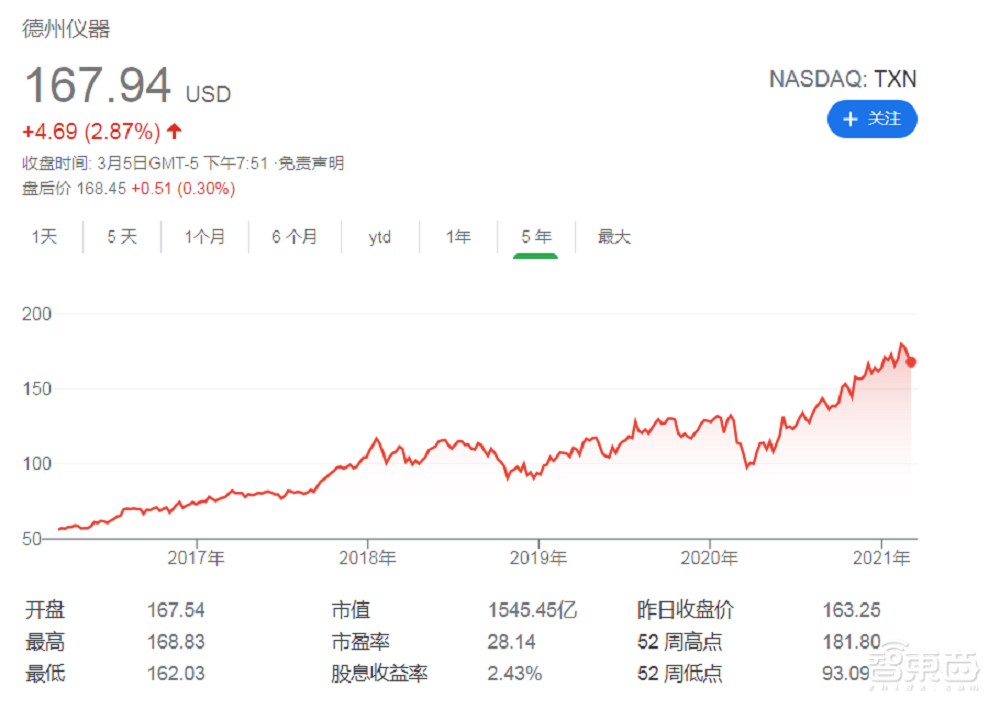This screenshot has width=1000, height=710.
Task: Click the active 5年 tab
Action: 536,237
